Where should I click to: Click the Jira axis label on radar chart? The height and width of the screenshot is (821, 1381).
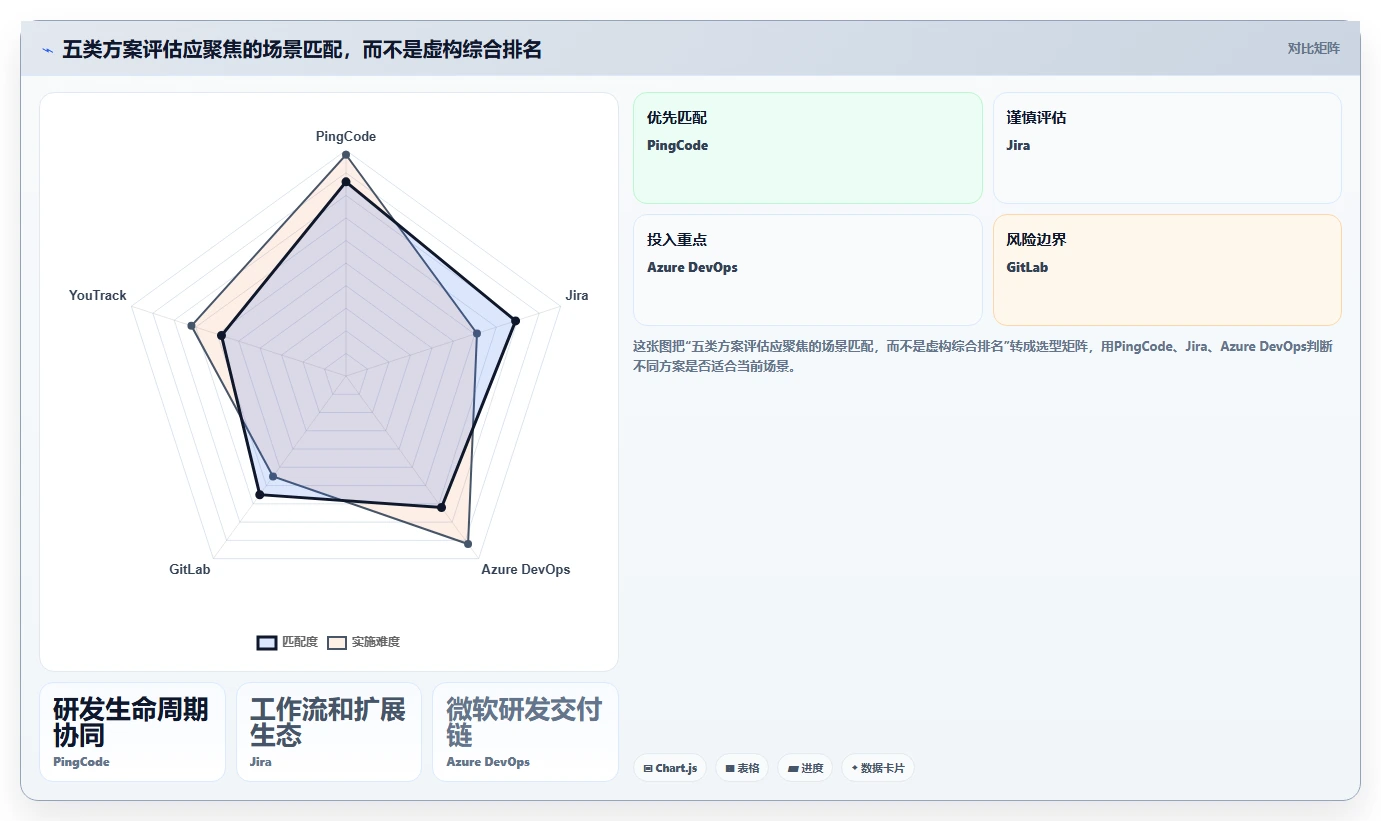tap(577, 295)
